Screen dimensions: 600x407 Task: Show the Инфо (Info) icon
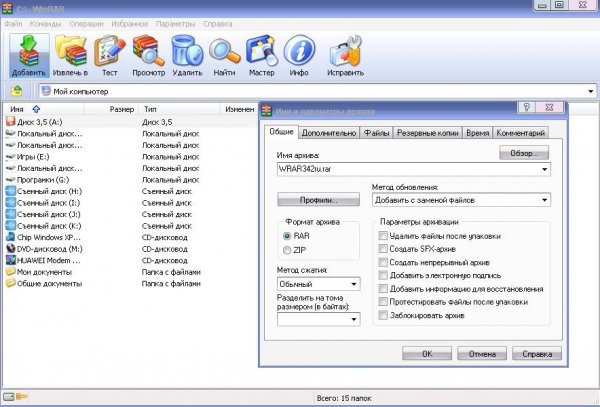(x=299, y=55)
